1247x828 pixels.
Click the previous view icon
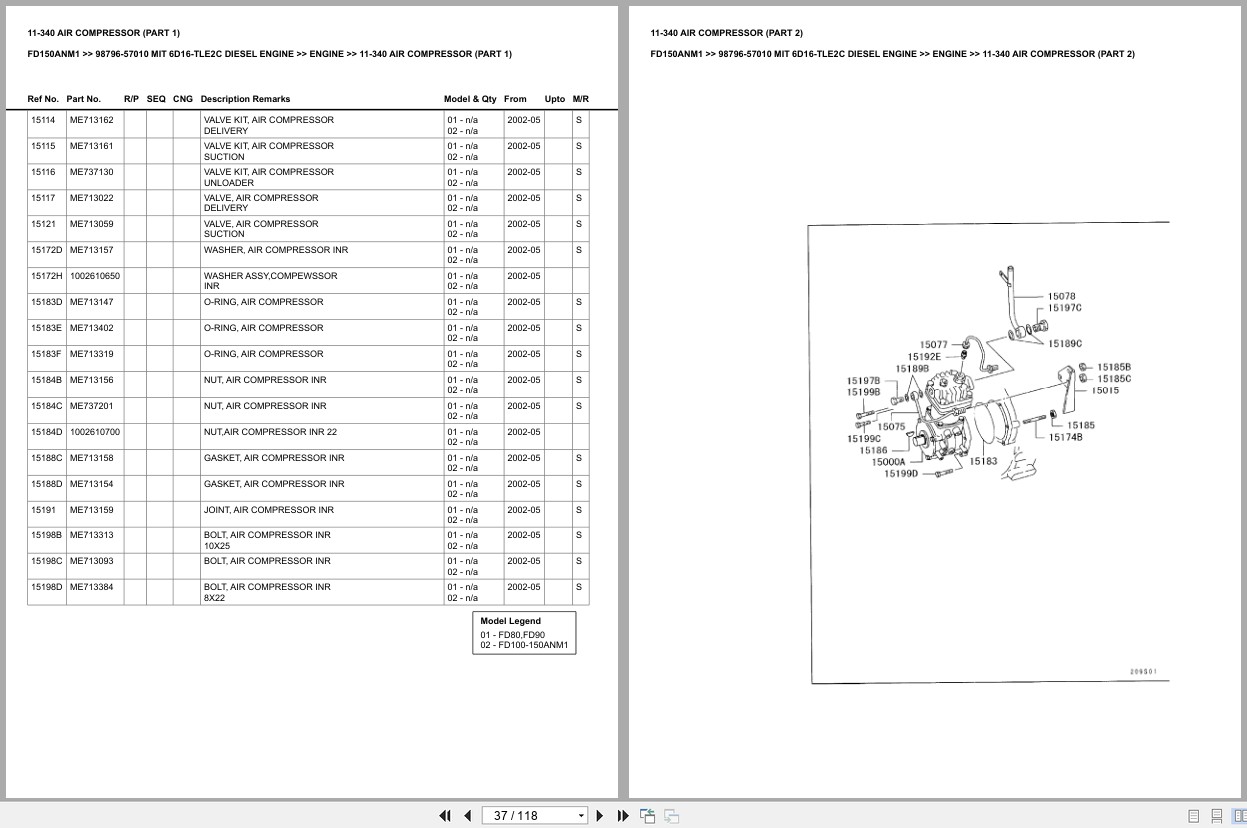(647, 816)
